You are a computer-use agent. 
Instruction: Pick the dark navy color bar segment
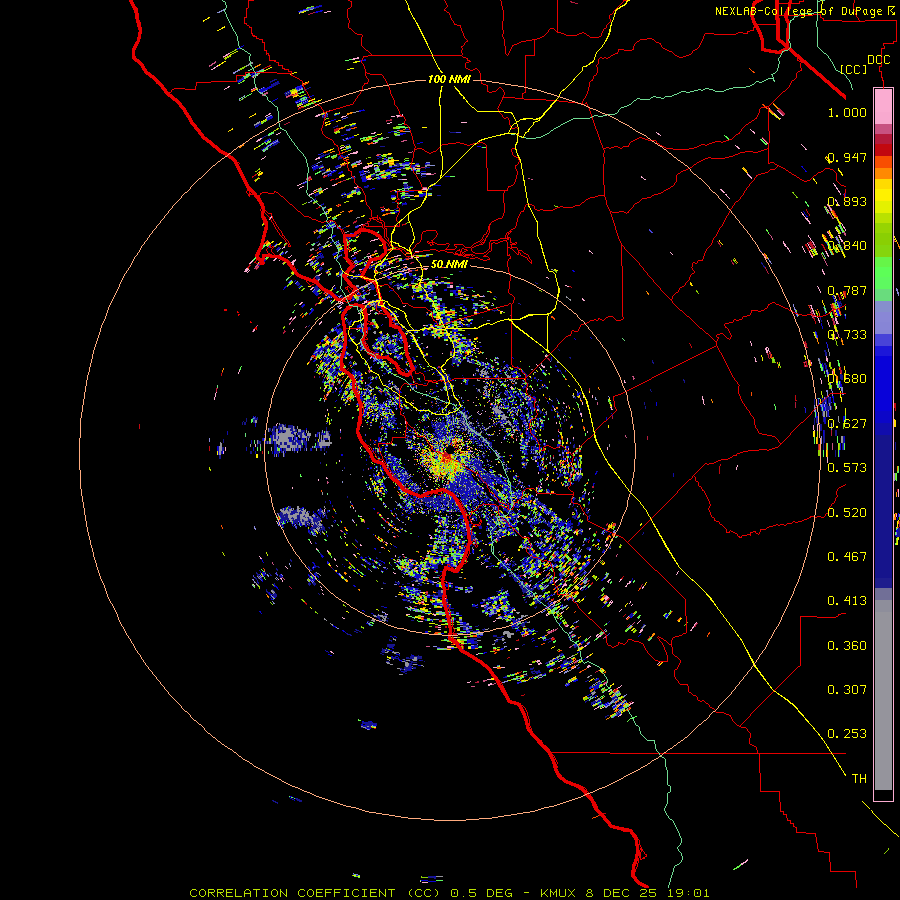(883, 505)
